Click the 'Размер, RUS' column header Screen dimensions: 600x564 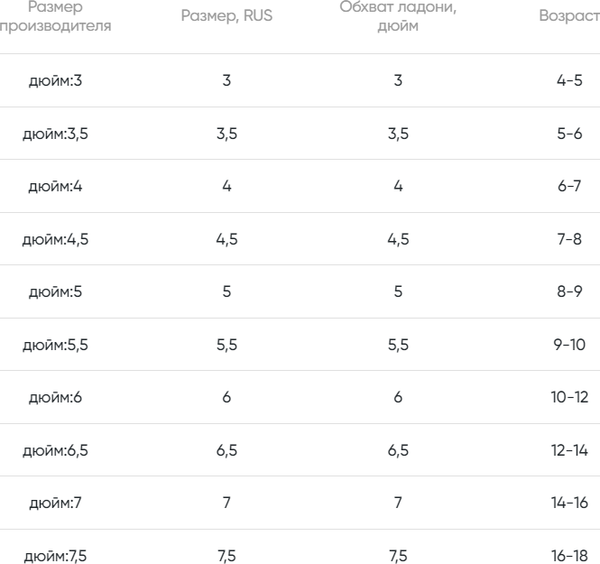pyautogui.click(x=226, y=17)
